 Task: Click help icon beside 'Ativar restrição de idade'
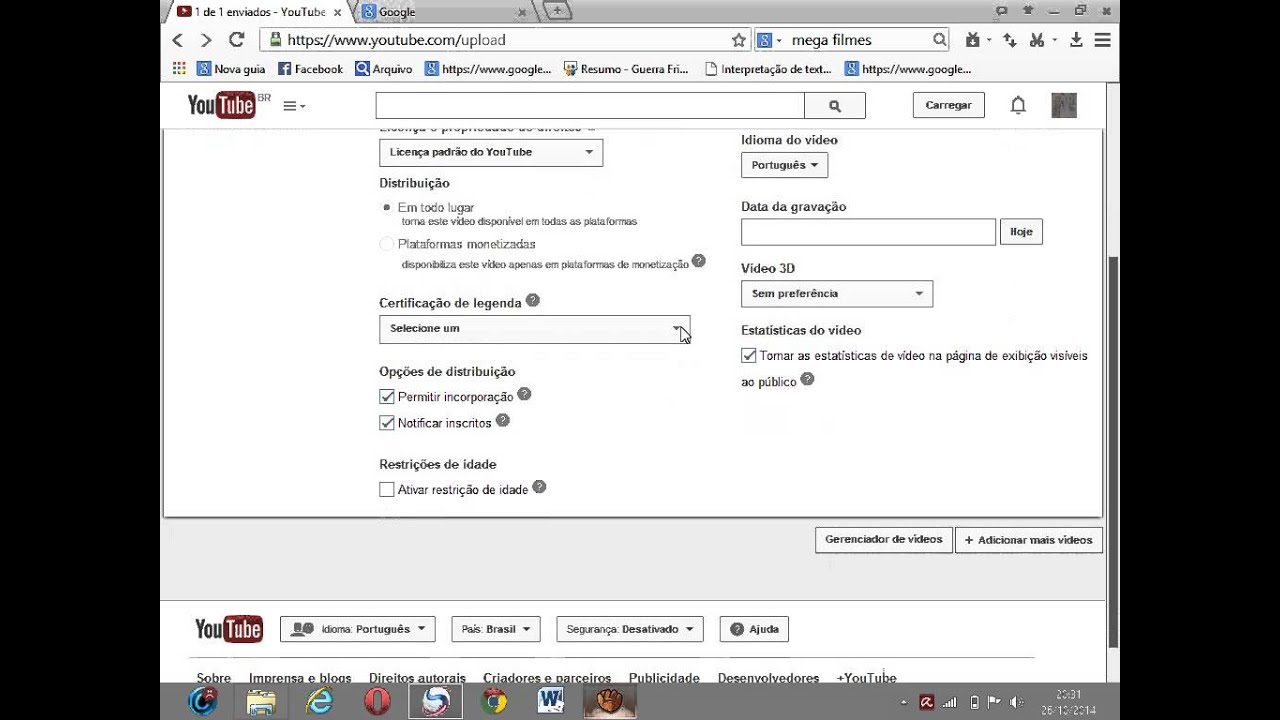[539, 487]
